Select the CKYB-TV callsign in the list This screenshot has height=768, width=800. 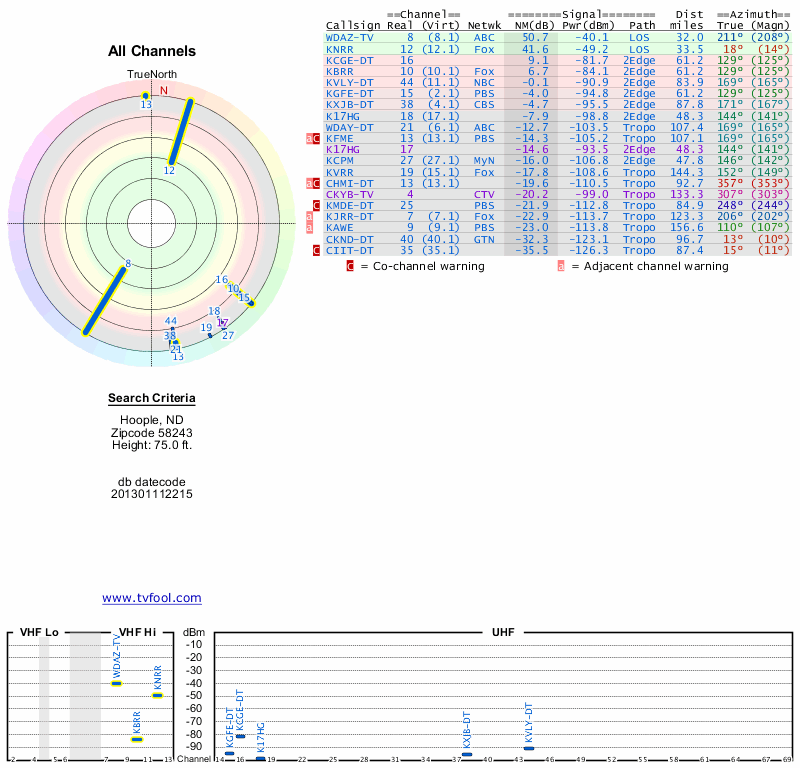[x=350, y=194]
